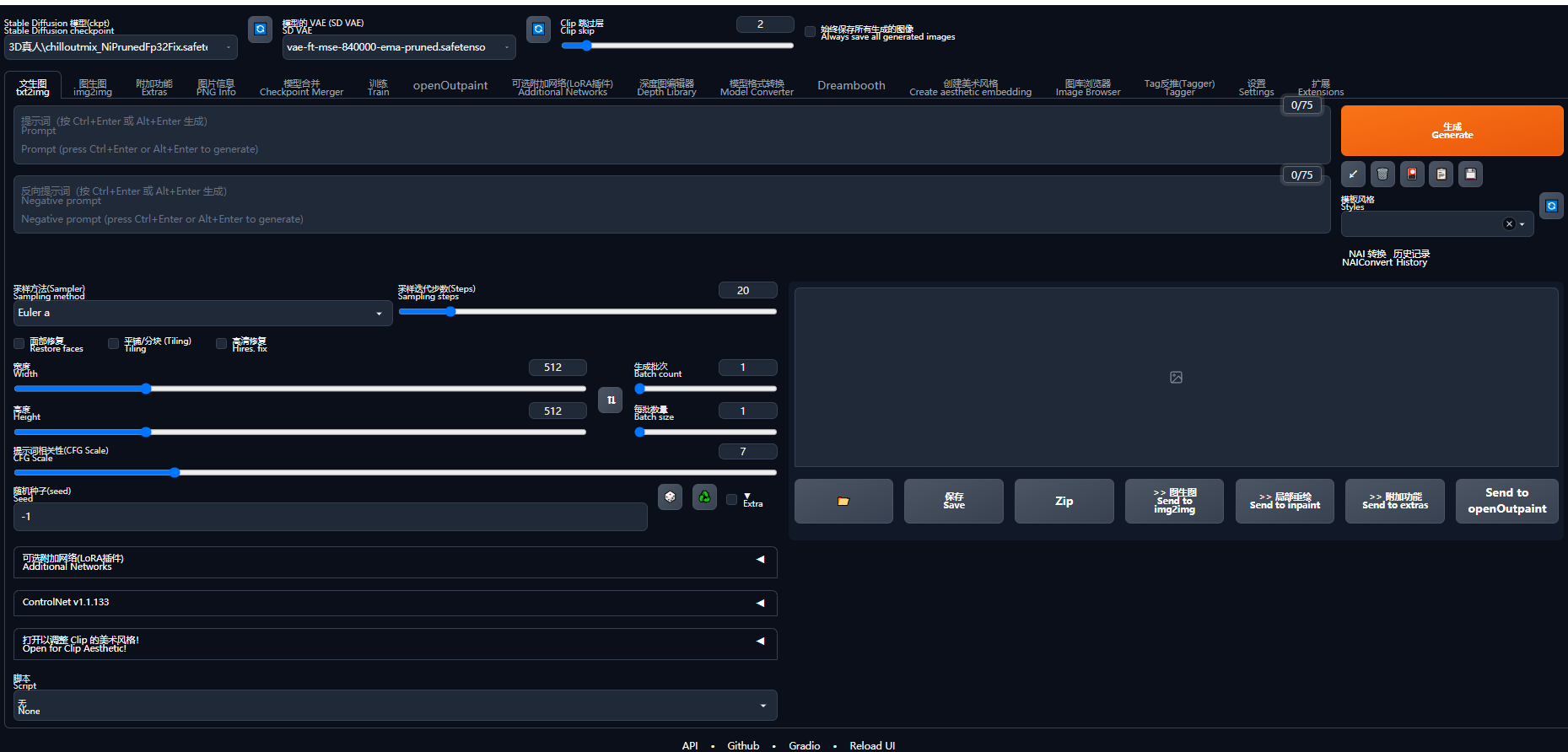Enable the Restore faces checkbox
The image size is (1568, 752).
[19, 344]
